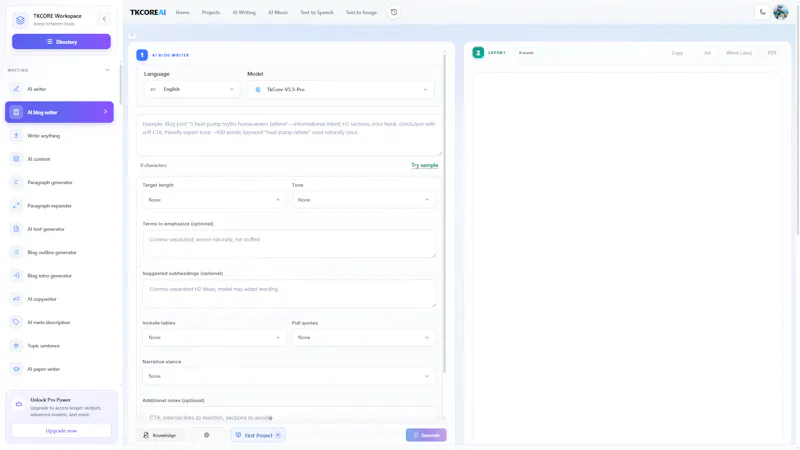Click the Copy export button
The image size is (800, 450).
(677, 53)
